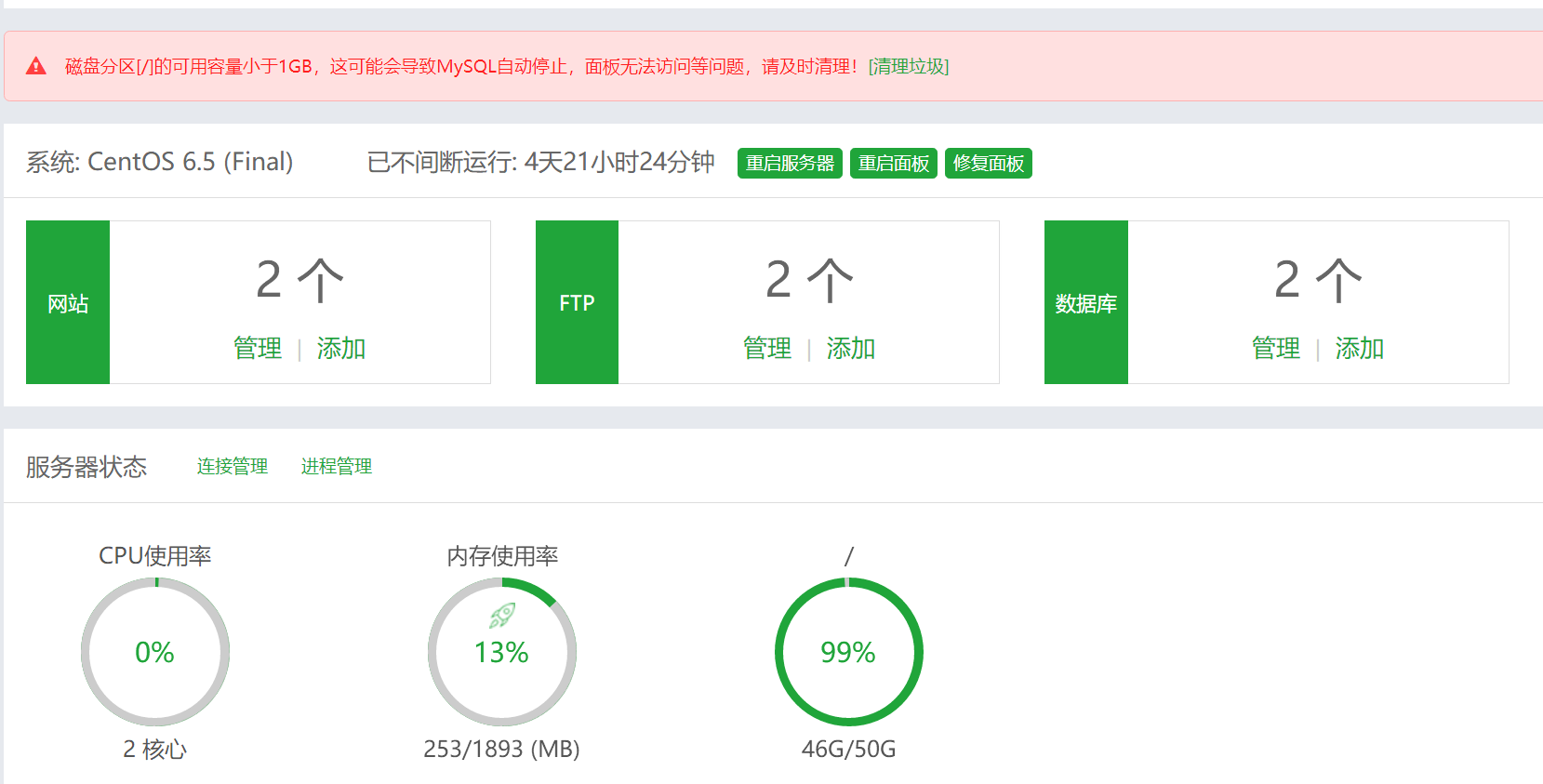The image size is (1543, 784).
Task: Click the "/" partition label above disk gauge
Action: (x=849, y=556)
